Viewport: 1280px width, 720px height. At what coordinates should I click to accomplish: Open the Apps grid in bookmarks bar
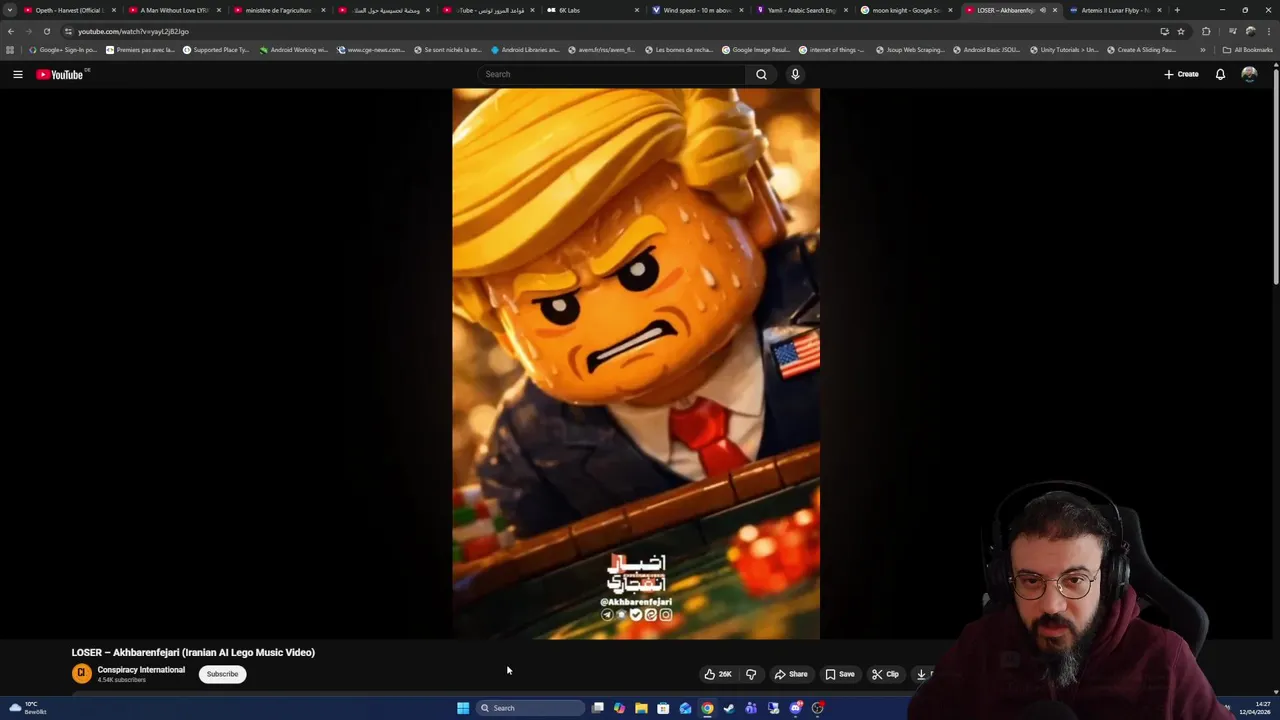click(x=10, y=50)
